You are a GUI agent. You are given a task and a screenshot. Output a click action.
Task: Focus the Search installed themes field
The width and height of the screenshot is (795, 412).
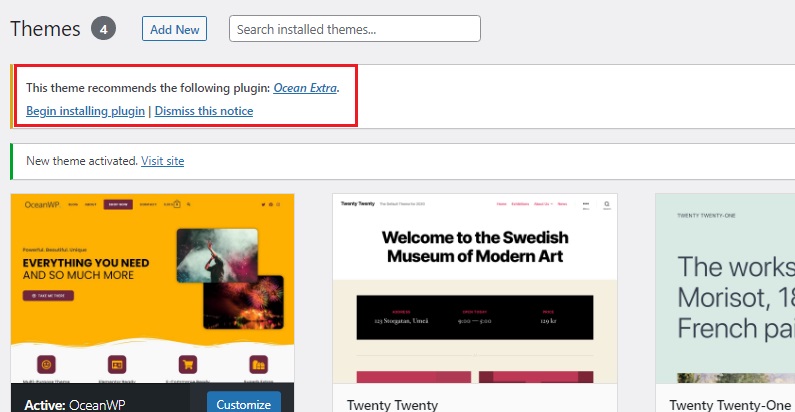click(354, 29)
